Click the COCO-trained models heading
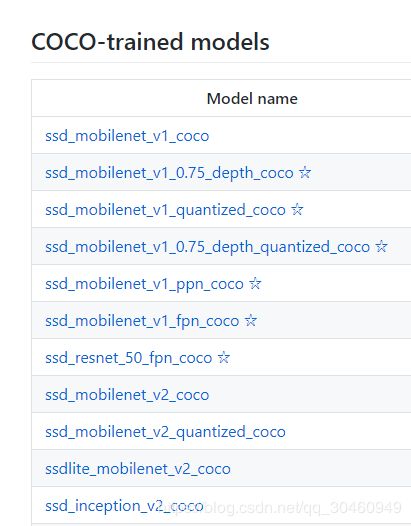Screen dimensions: 411x526 click(x=150, y=42)
